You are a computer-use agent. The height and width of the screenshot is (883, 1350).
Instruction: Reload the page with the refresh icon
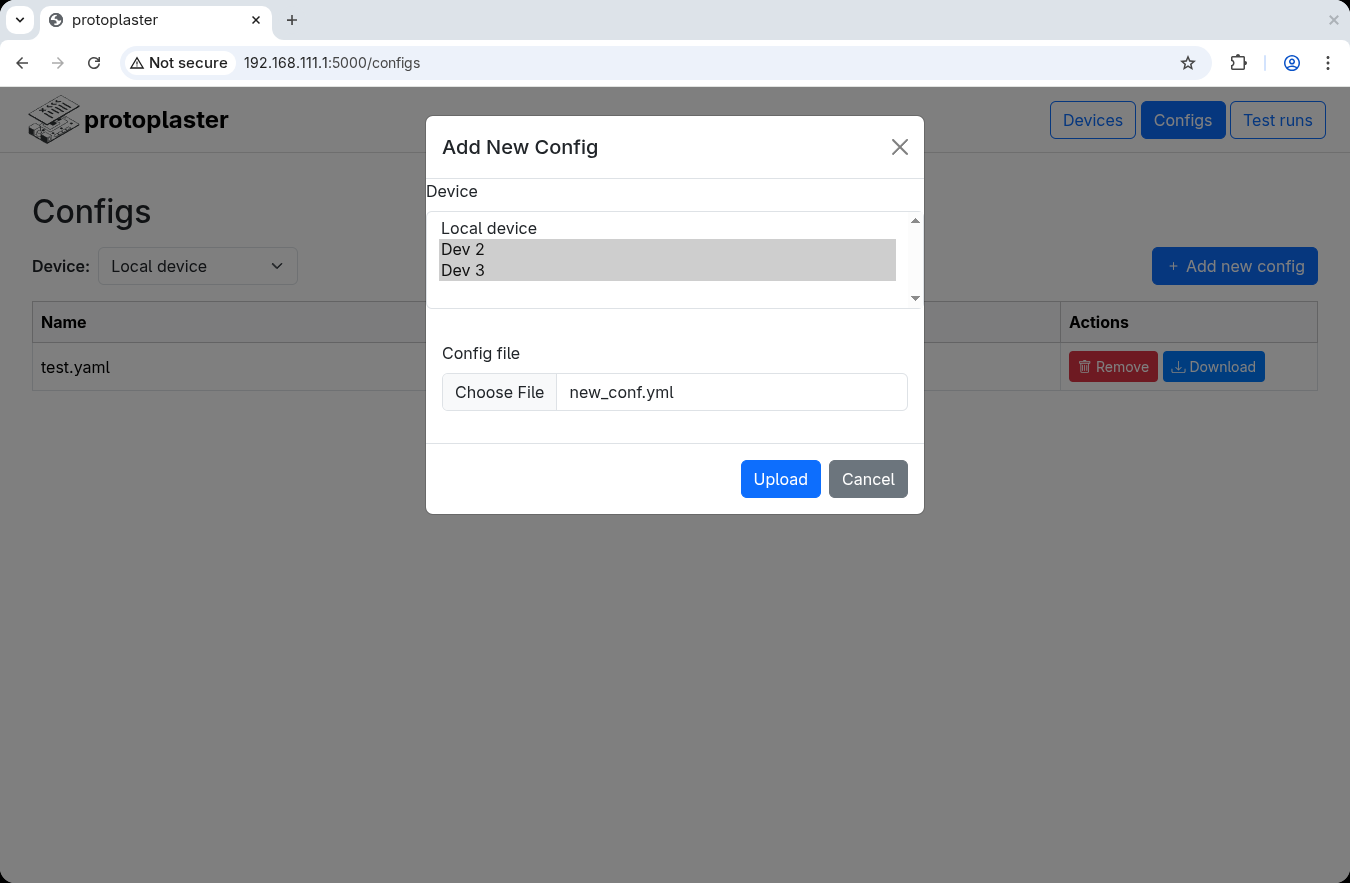pos(93,62)
